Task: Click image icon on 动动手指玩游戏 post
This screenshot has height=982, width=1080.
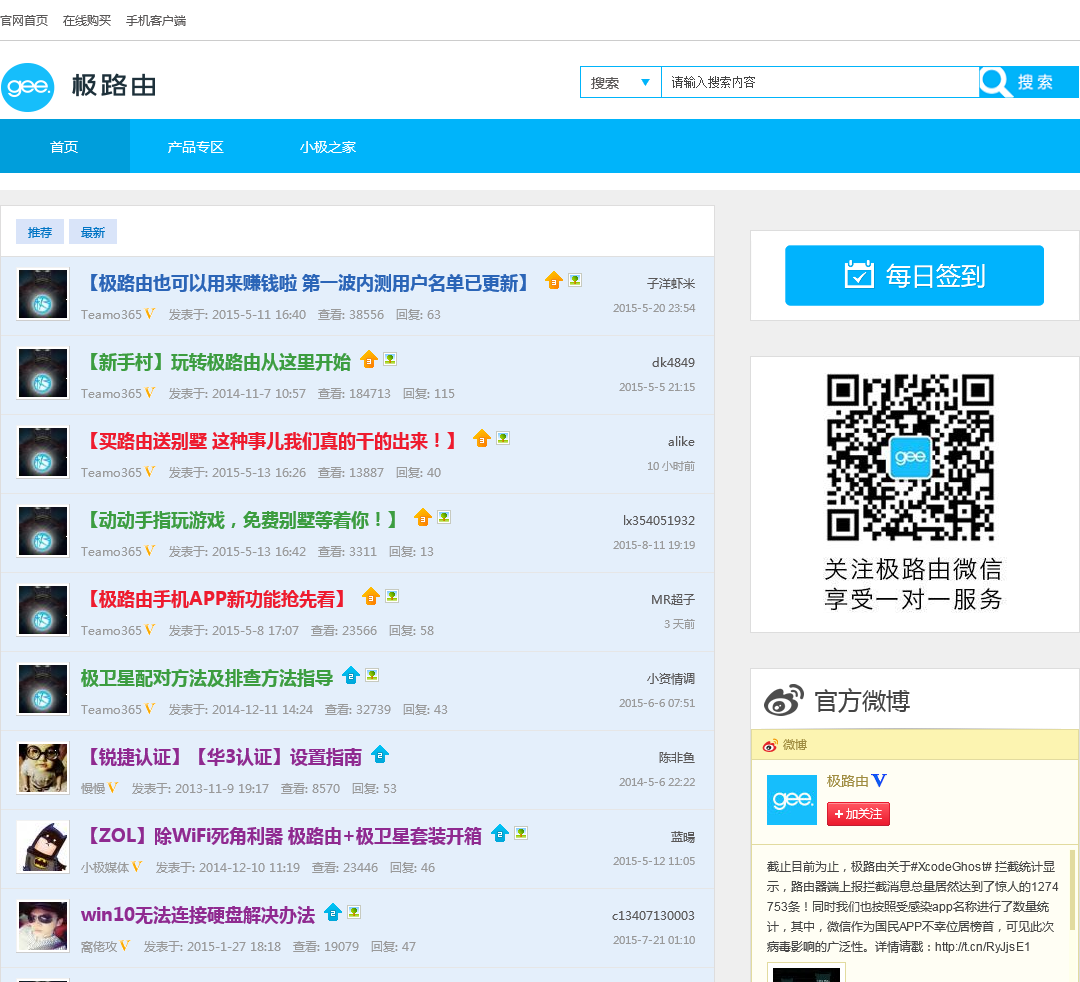Action: [444, 517]
